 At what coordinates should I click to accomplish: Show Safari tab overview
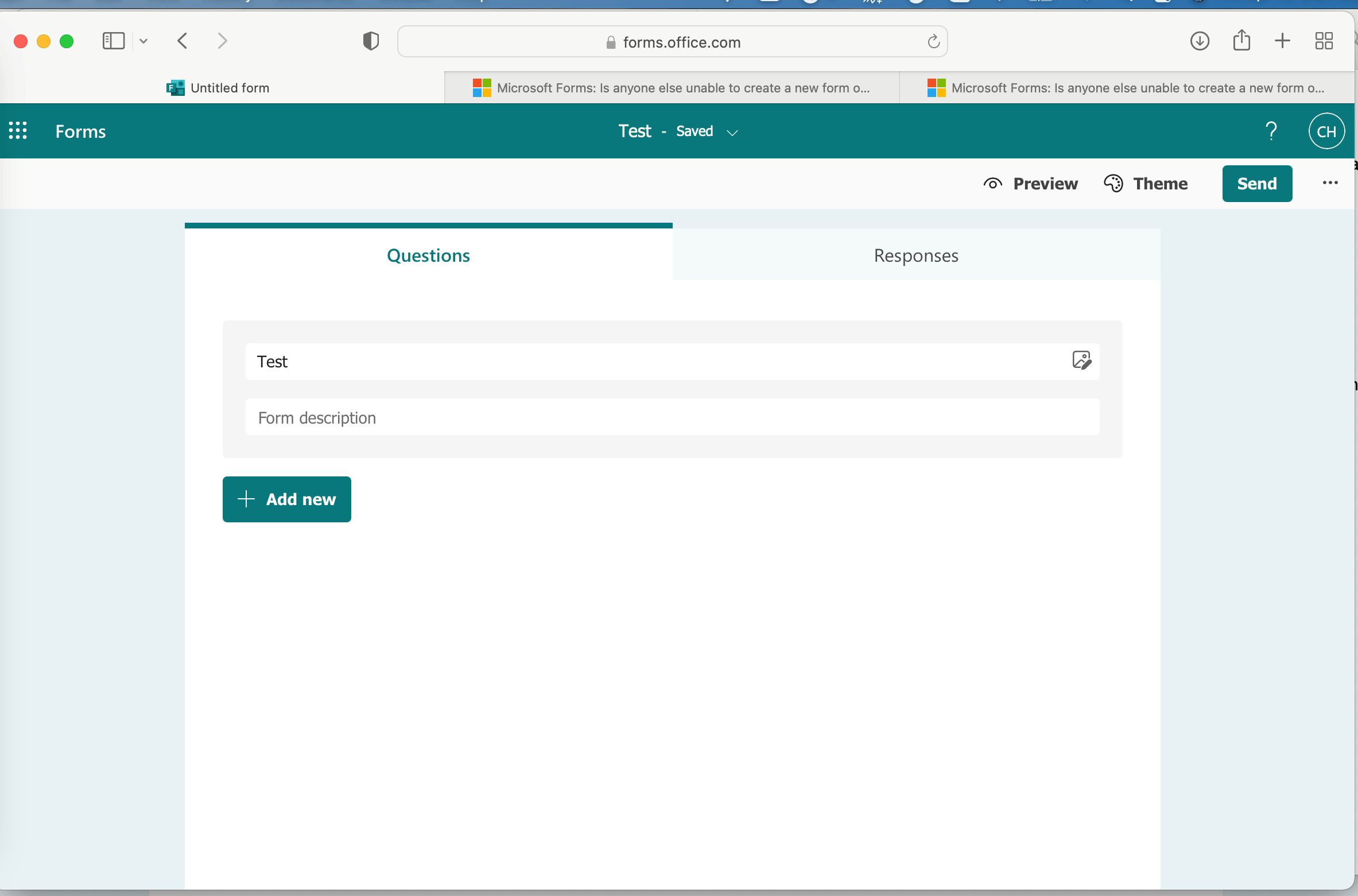(1324, 41)
